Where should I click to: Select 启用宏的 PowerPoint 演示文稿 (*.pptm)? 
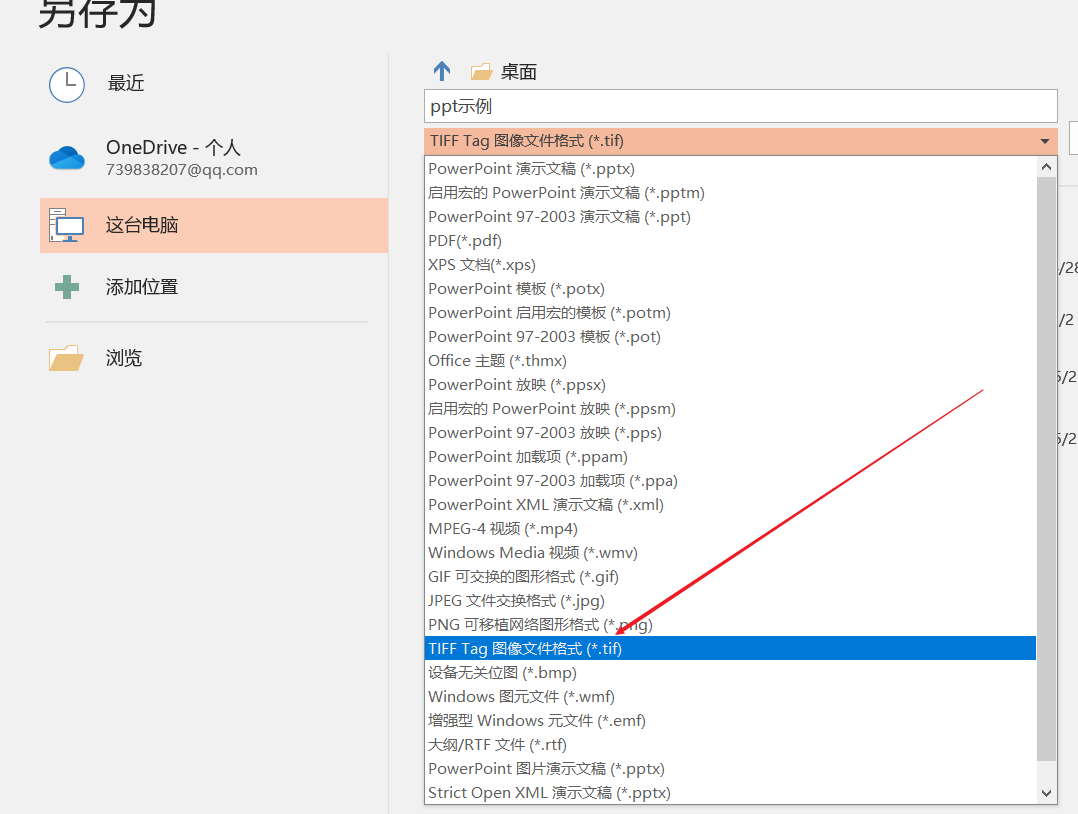pyautogui.click(x=730, y=192)
